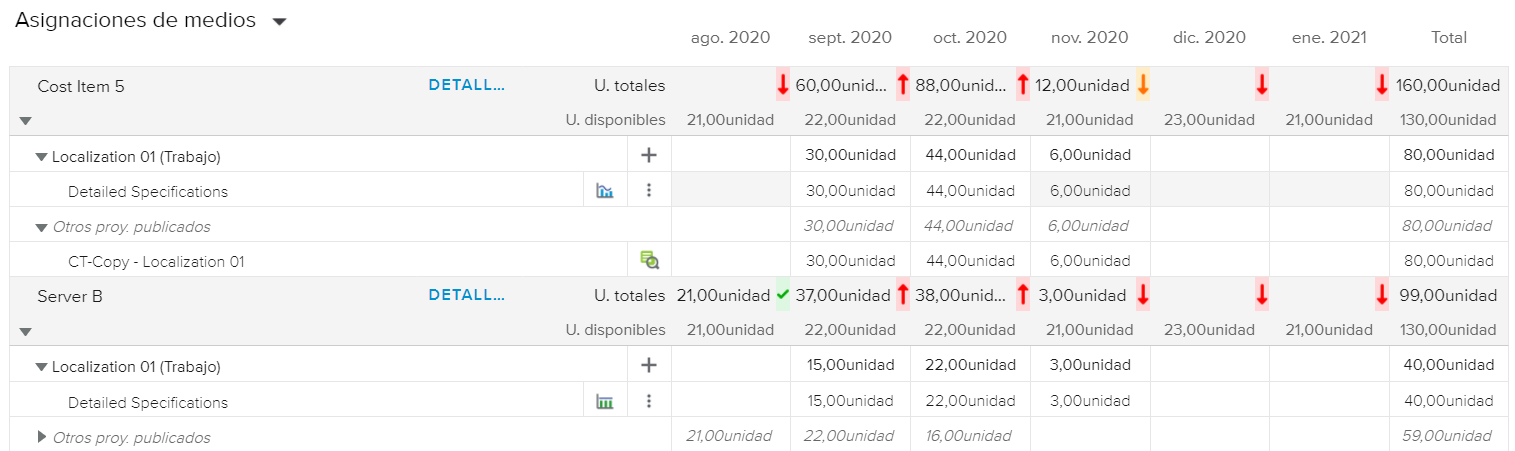Open three-dot menu for Server B Detailed Specifications

point(649,401)
